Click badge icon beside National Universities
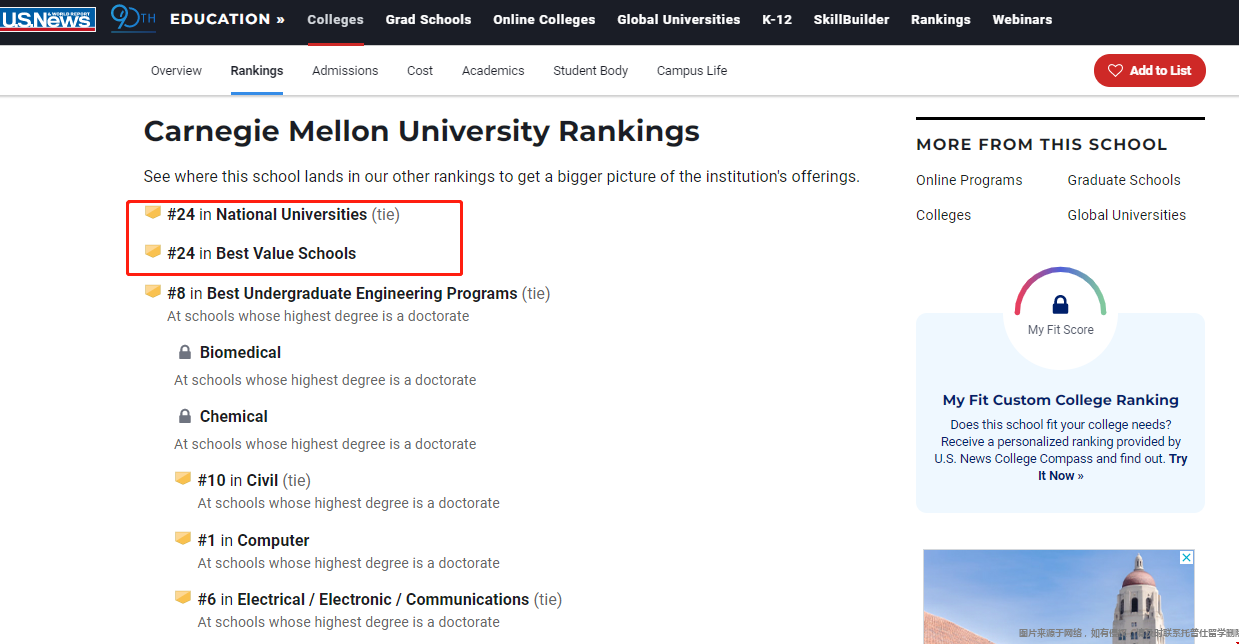The height and width of the screenshot is (644, 1239). click(x=153, y=213)
